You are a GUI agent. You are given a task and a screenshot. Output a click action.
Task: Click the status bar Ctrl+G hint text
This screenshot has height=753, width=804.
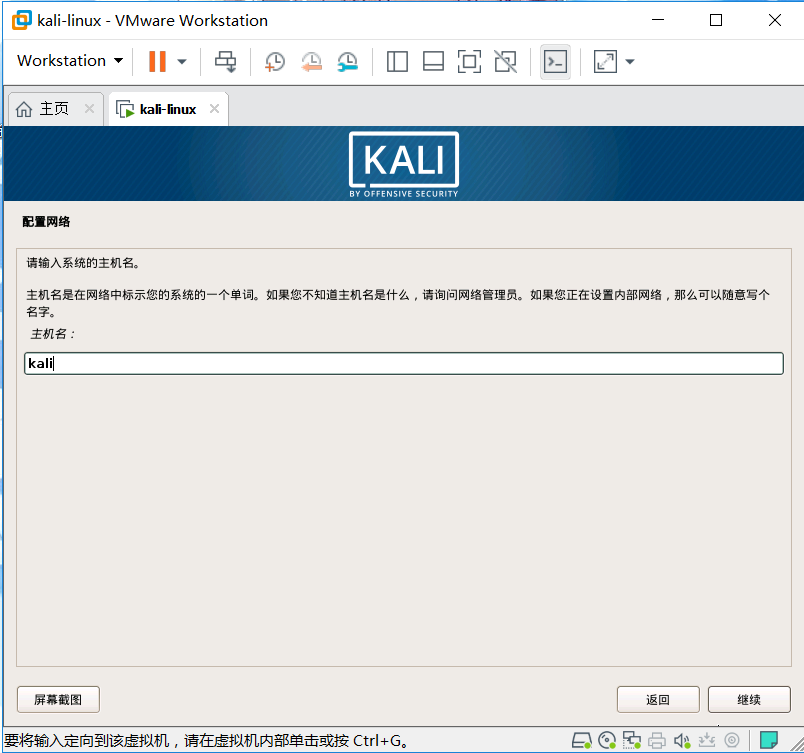[206, 741]
